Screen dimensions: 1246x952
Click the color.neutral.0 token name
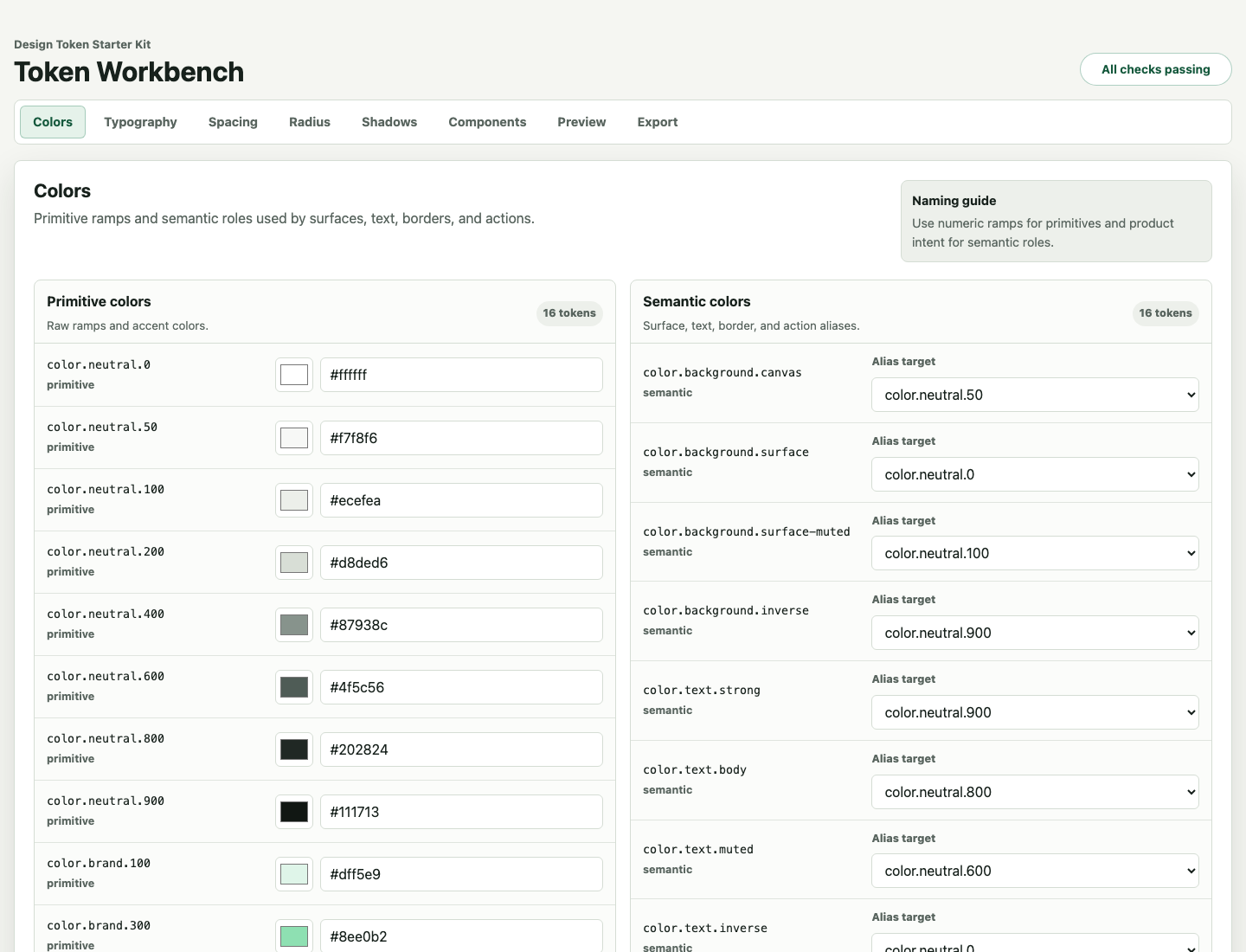99,364
